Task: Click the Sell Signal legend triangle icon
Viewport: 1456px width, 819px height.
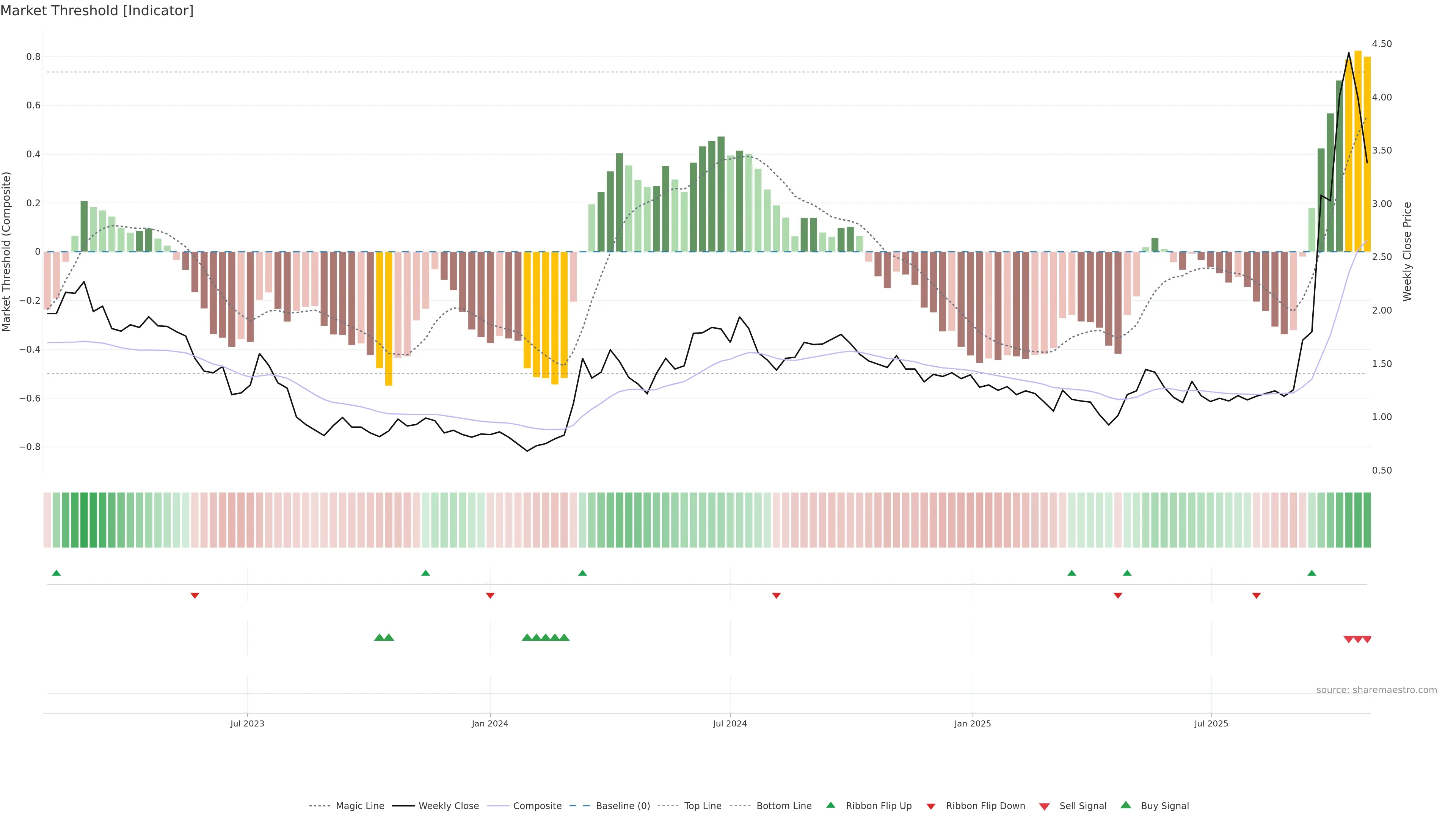Action: pyautogui.click(x=1044, y=806)
